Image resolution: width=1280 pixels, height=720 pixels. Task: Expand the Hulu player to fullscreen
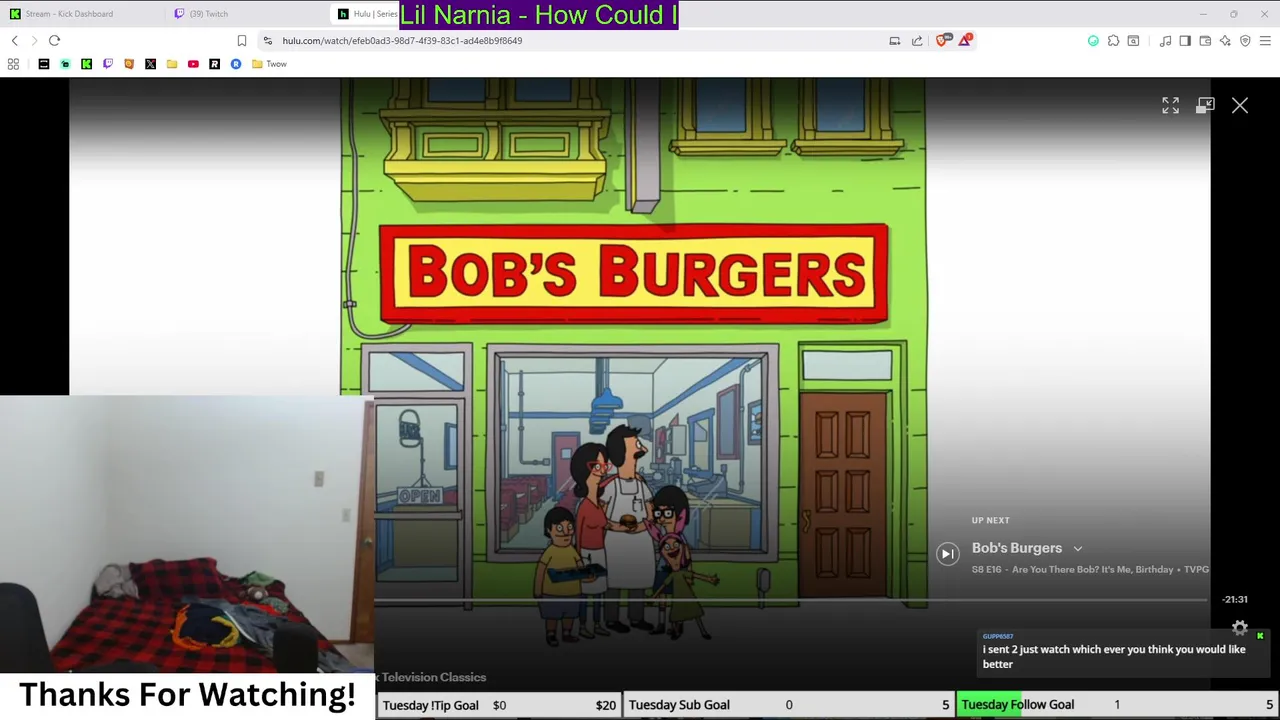pos(1171,105)
